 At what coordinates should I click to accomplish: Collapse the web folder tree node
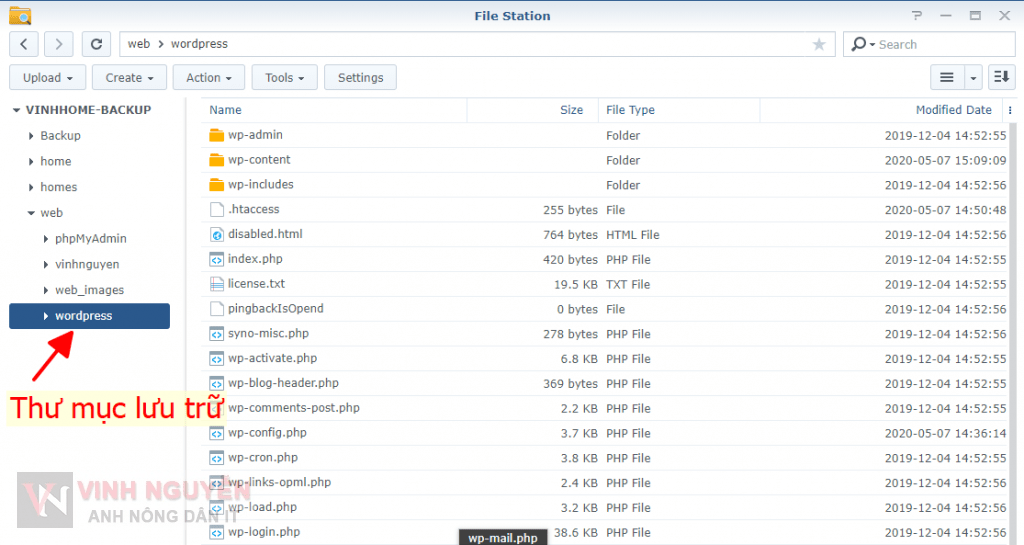coord(31,213)
